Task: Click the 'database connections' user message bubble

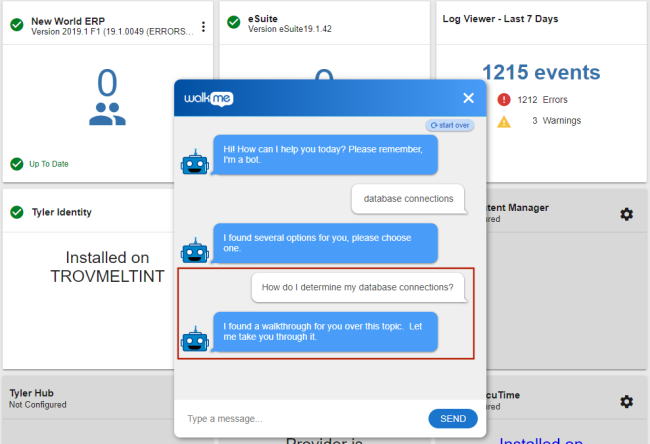Action: pyautogui.click(x=408, y=199)
